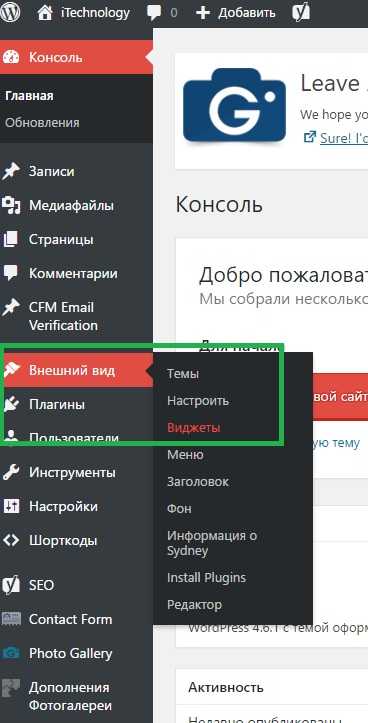The width and height of the screenshot is (368, 723).
Task: Click the pin icon beside Записи
Action: click(x=11, y=171)
